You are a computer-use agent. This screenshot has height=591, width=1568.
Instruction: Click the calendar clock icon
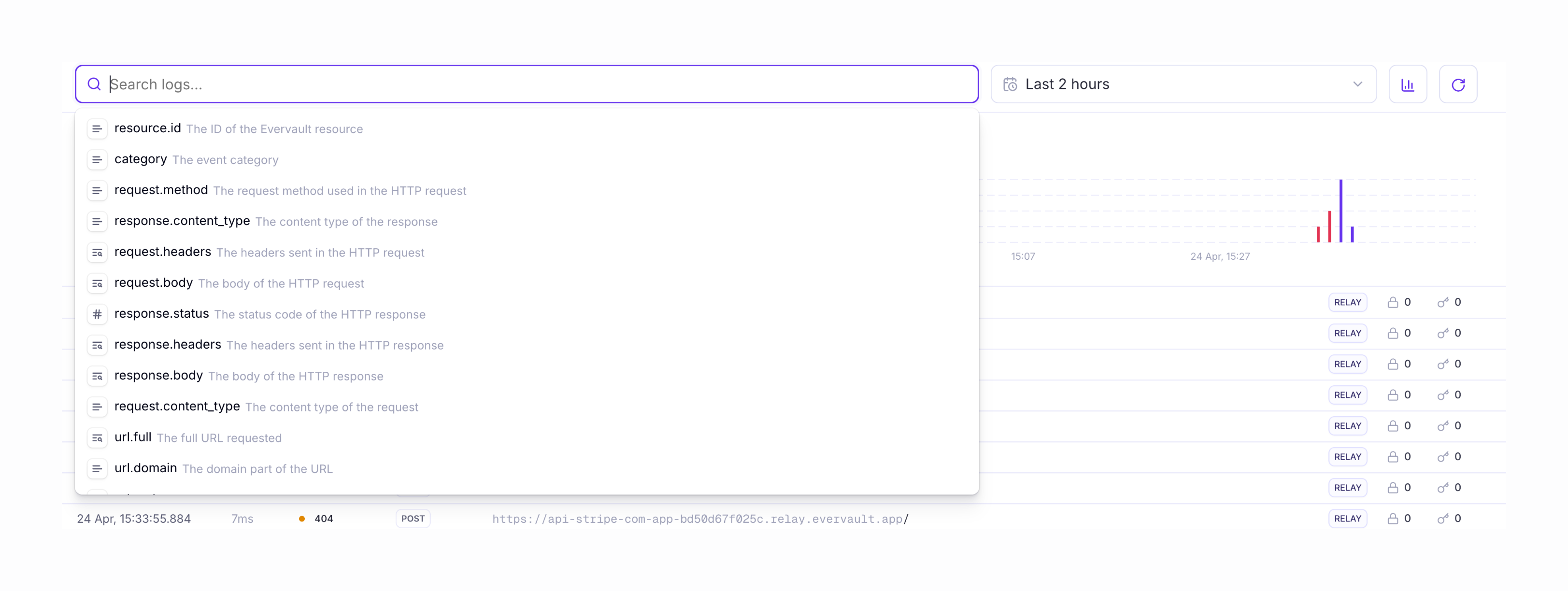click(x=1010, y=84)
